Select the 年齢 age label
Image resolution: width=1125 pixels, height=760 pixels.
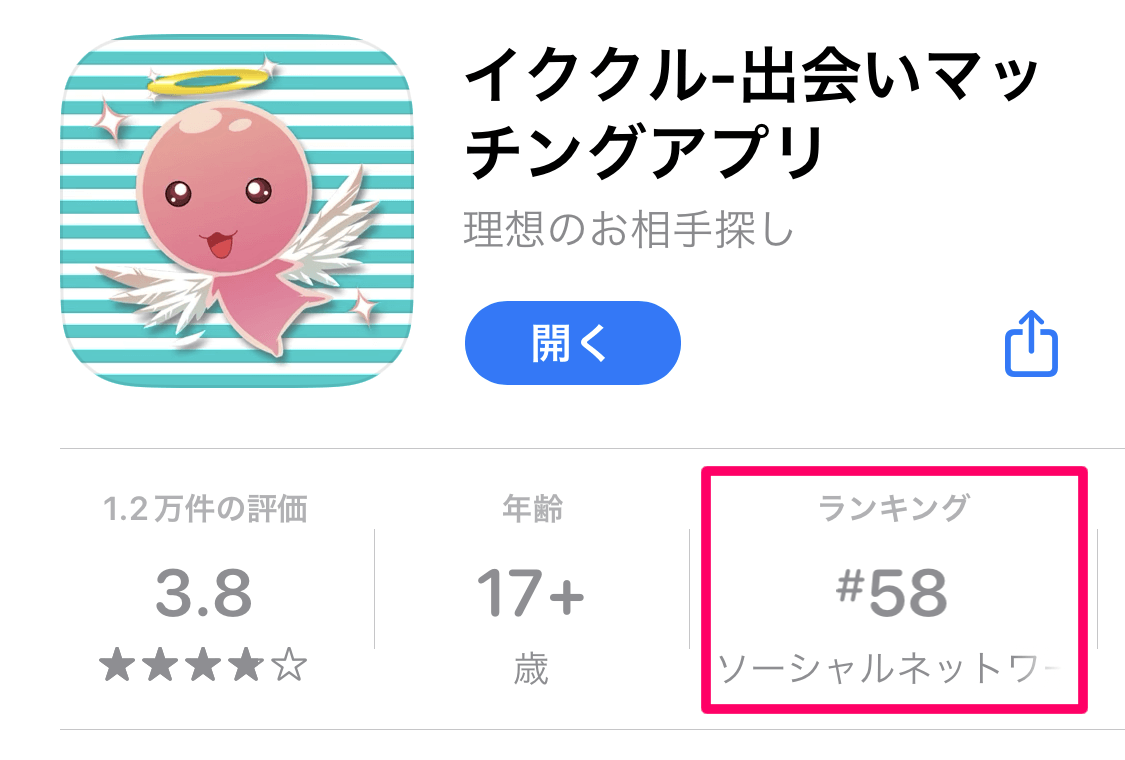point(531,510)
